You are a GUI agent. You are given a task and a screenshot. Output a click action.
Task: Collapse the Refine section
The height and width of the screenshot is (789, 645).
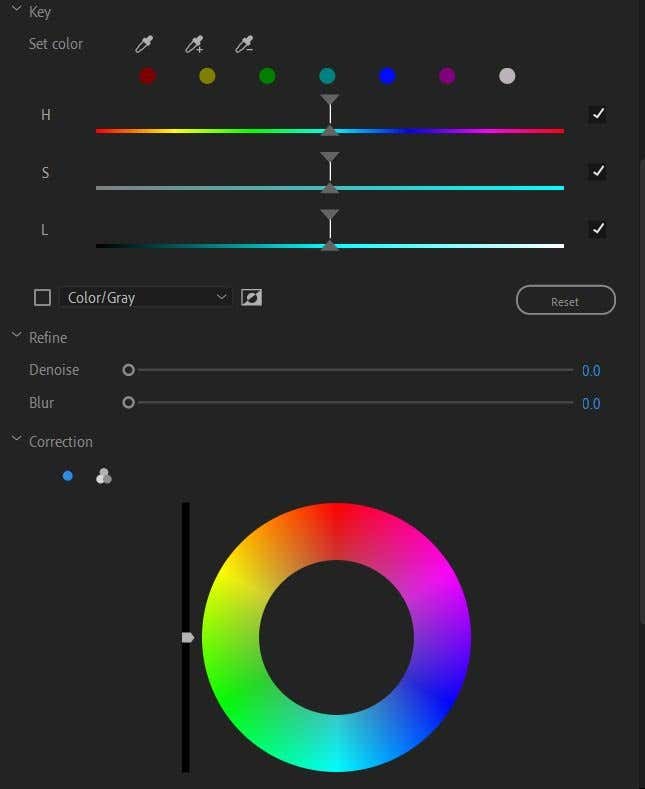pyautogui.click(x=16, y=337)
